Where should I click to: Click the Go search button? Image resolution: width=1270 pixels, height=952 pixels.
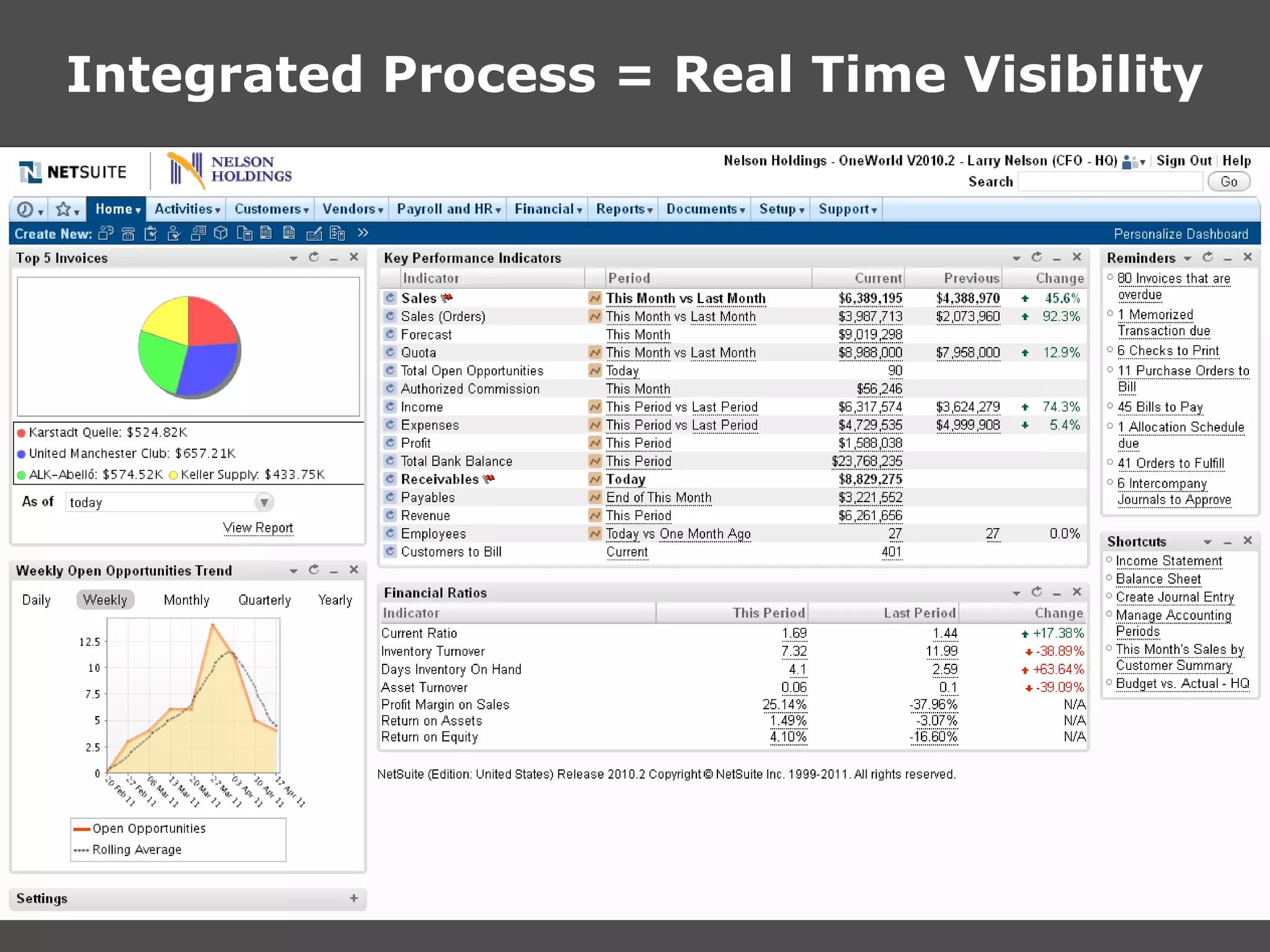click(x=1228, y=182)
